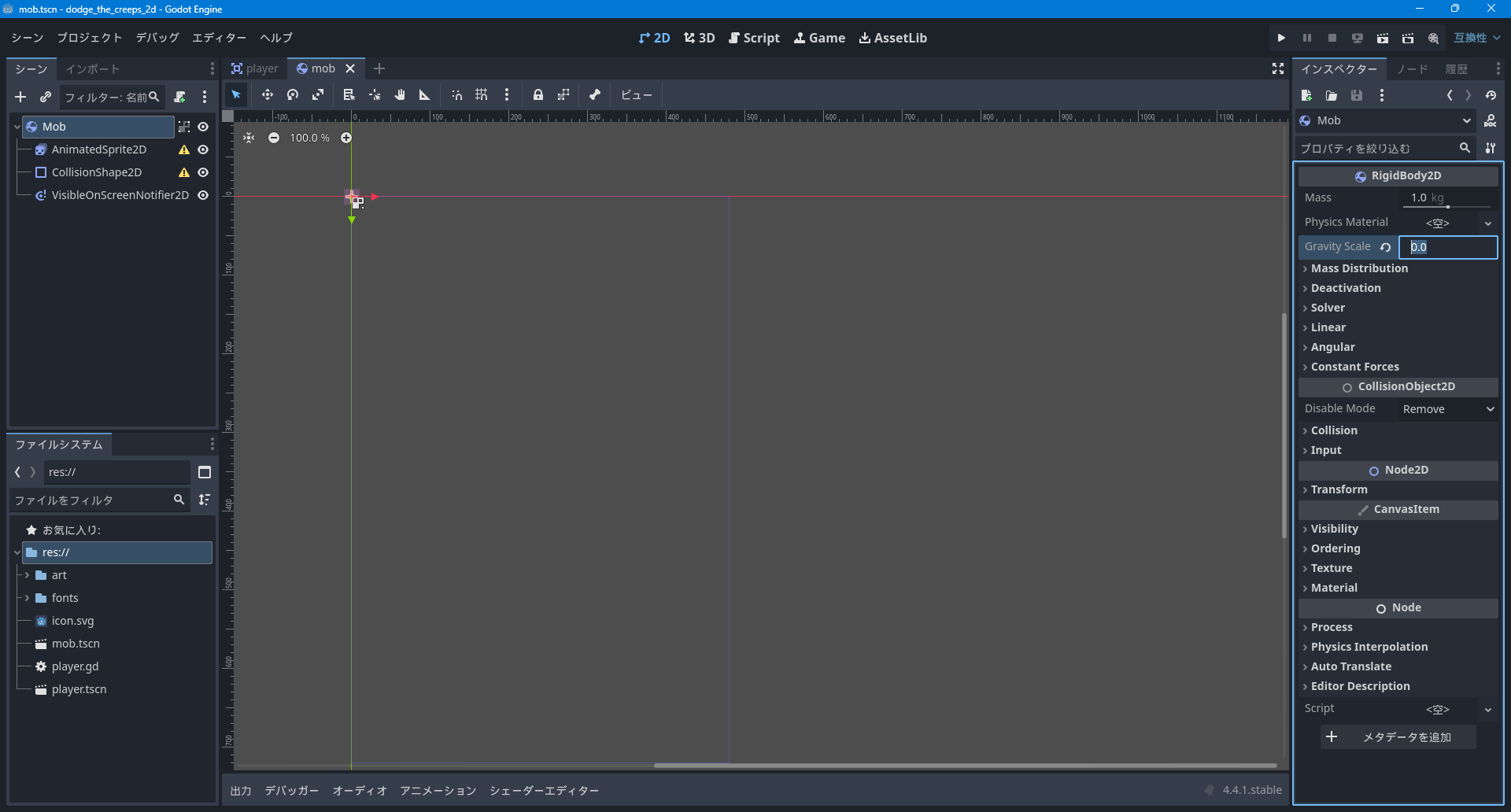1511x812 pixels.
Task: Choose the Pan Mode hand tool
Action: (x=400, y=95)
